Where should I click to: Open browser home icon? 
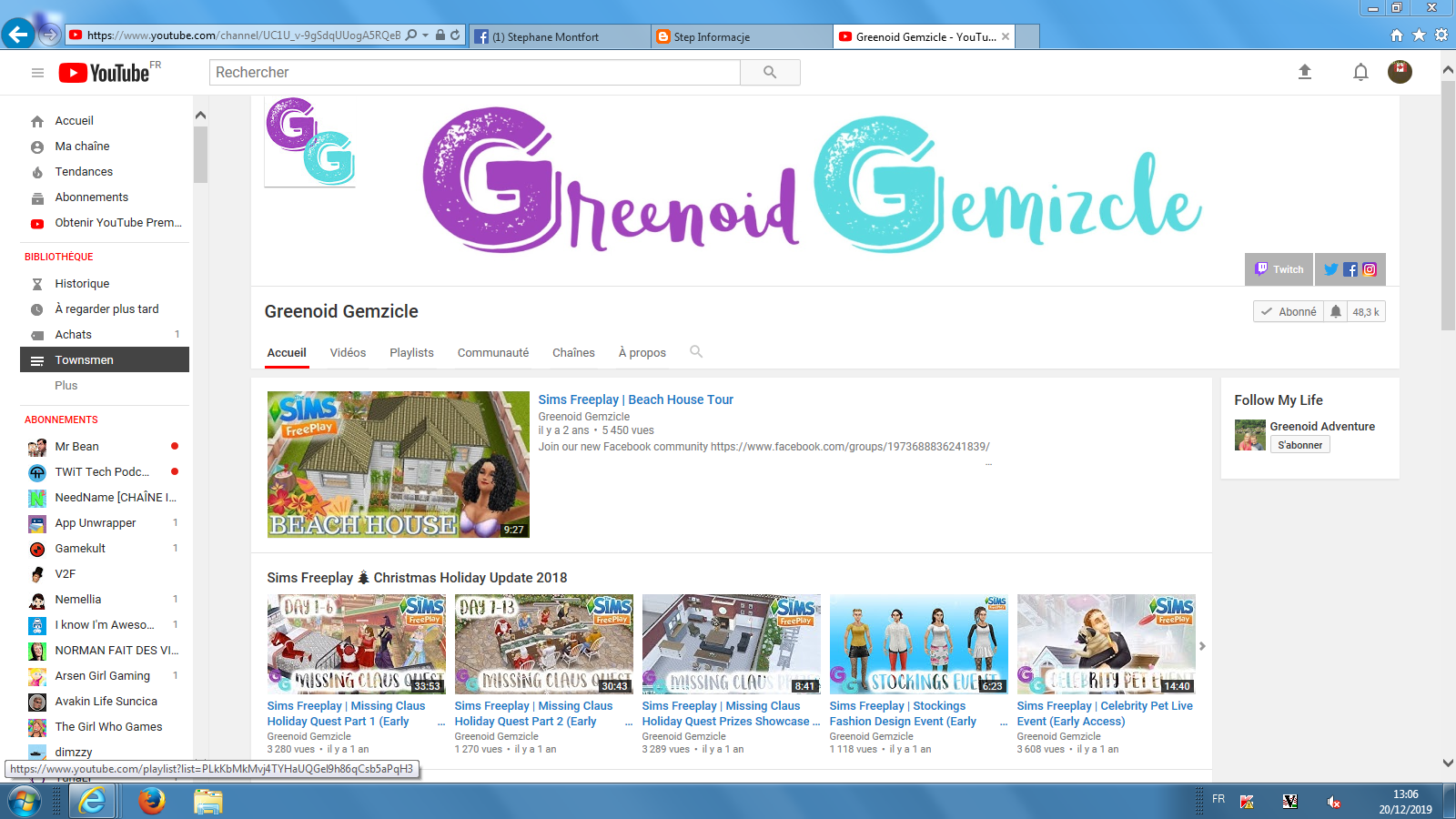[1397, 35]
